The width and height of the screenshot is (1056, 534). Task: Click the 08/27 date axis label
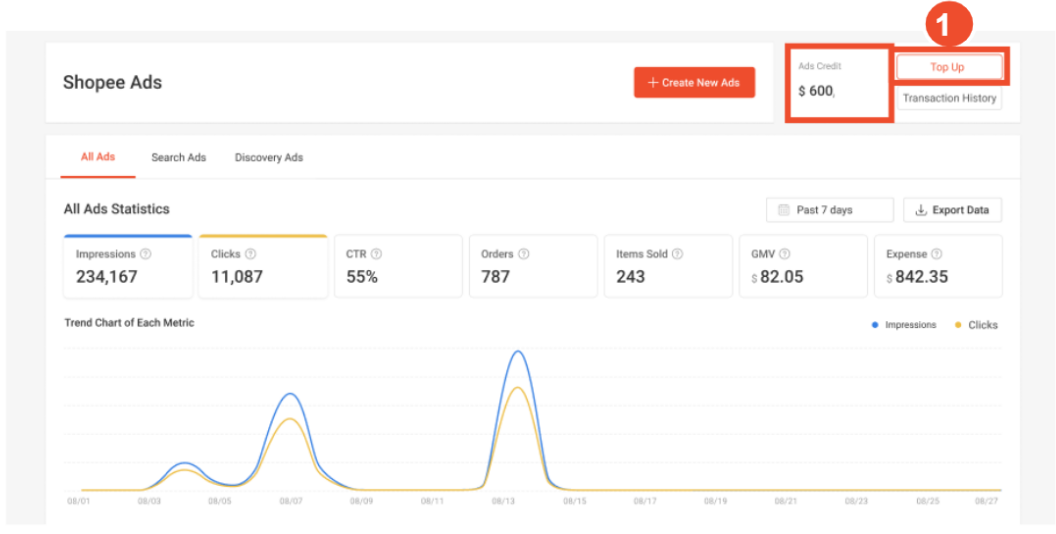click(x=985, y=501)
